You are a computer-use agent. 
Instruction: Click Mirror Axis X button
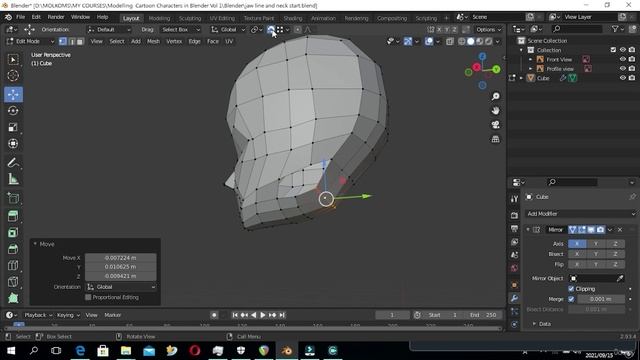(x=577, y=244)
